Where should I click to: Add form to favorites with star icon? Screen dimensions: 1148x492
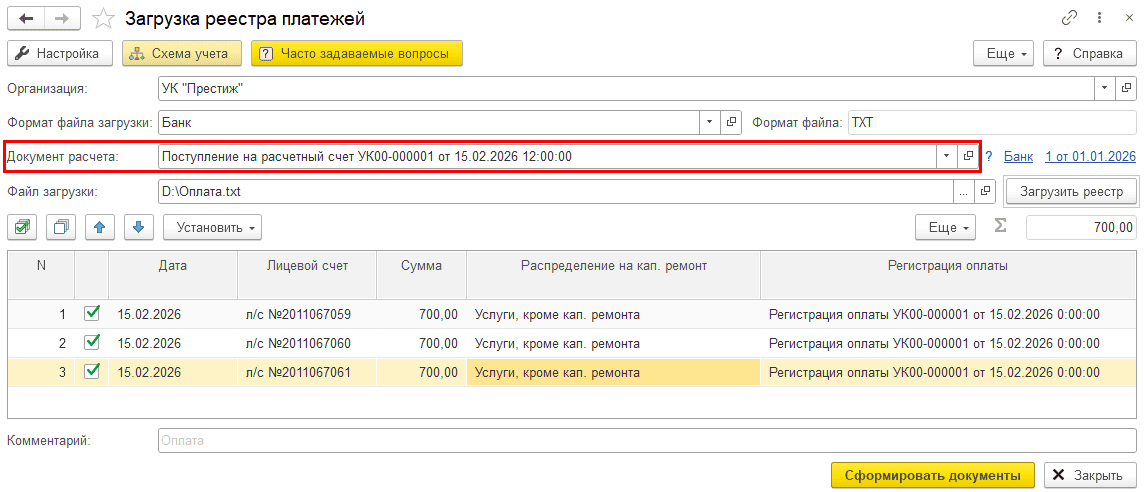(x=102, y=19)
